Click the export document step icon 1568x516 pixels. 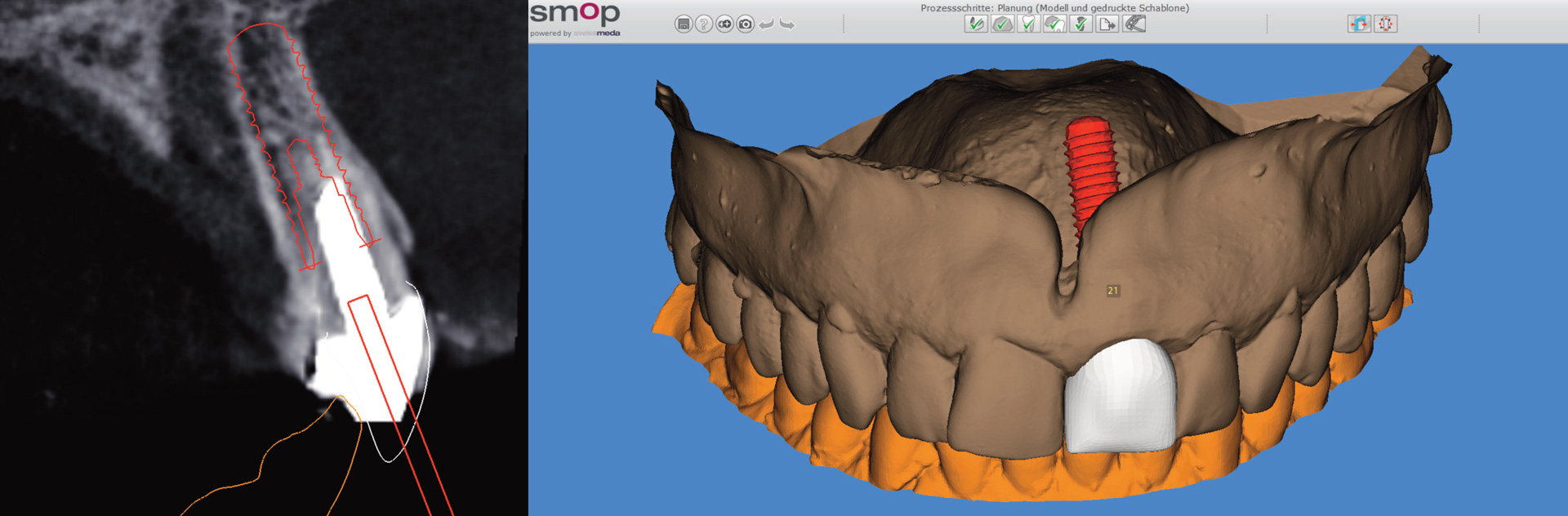click(1107, 24)
